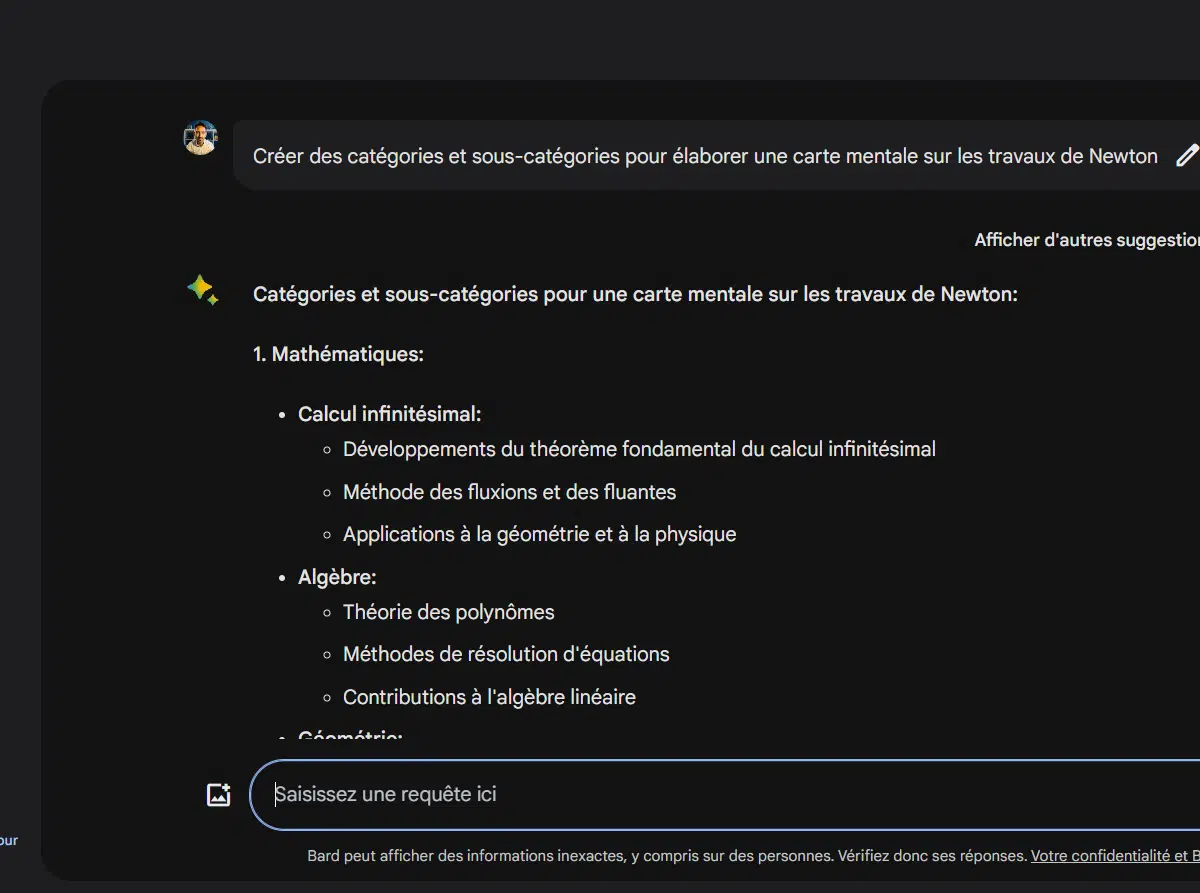
Task: Click the "Calcul infinitésimal:" bullet
Action: click(389, 414)
